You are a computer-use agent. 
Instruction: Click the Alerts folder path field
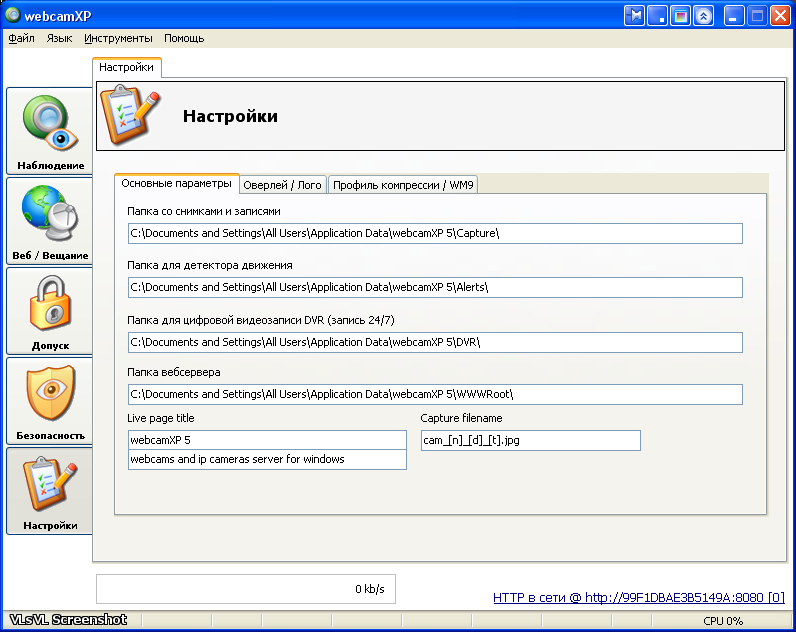tap(435, 287)
